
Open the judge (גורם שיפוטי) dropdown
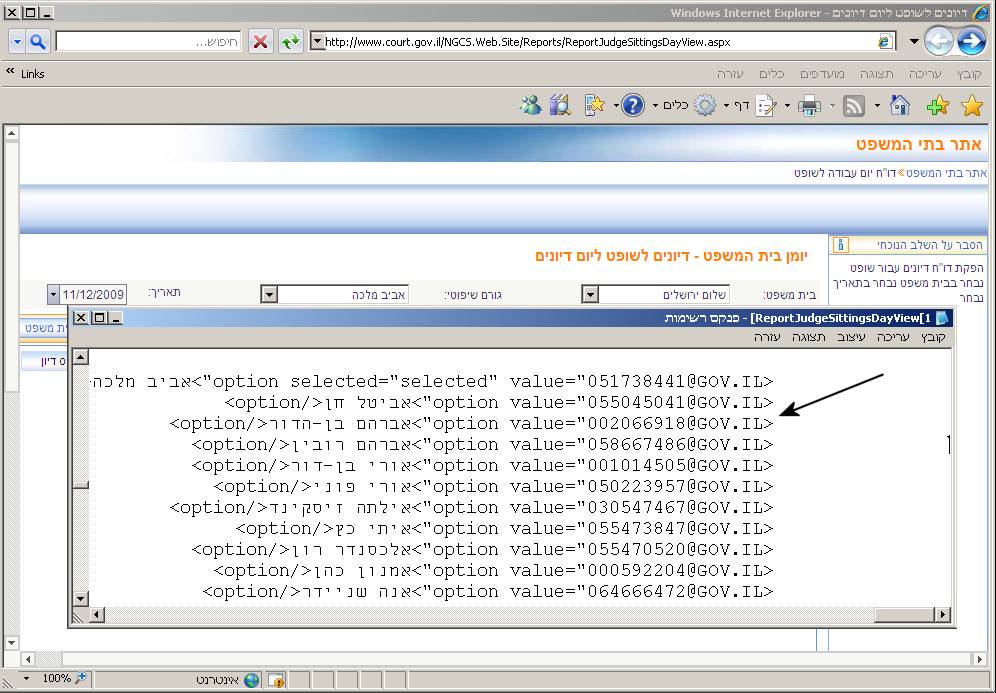point(268,295)
